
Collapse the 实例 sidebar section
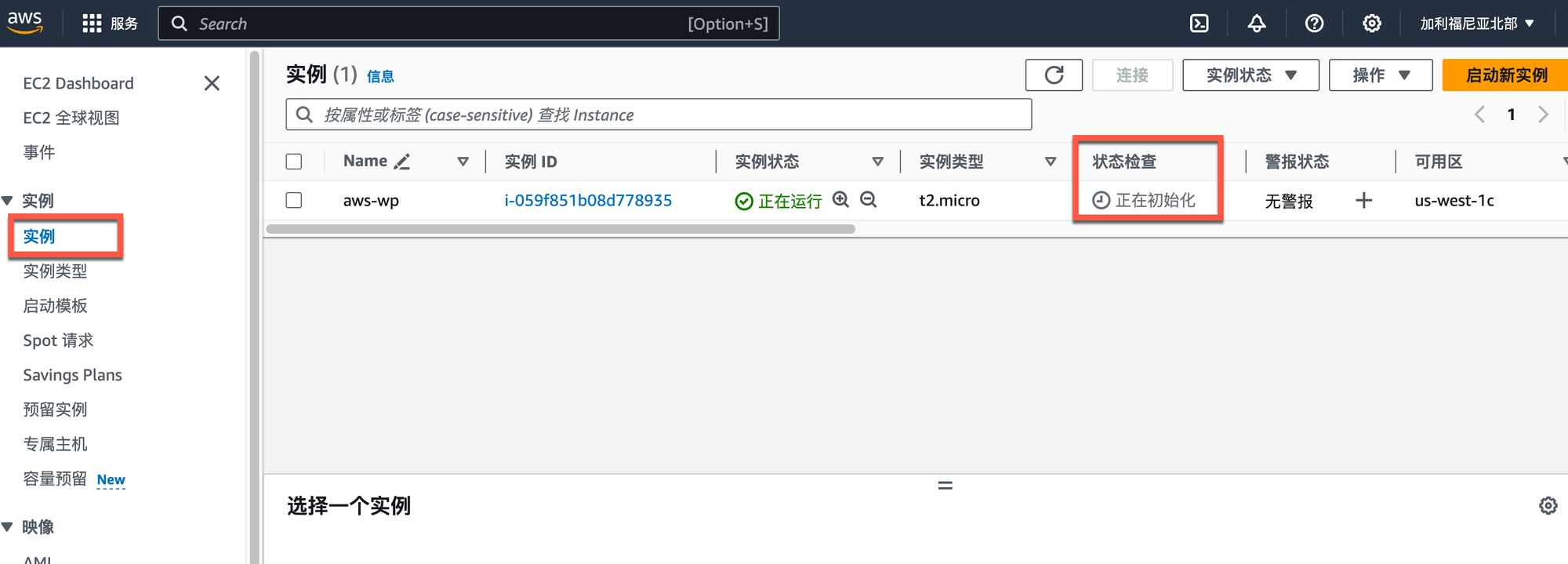8,201
